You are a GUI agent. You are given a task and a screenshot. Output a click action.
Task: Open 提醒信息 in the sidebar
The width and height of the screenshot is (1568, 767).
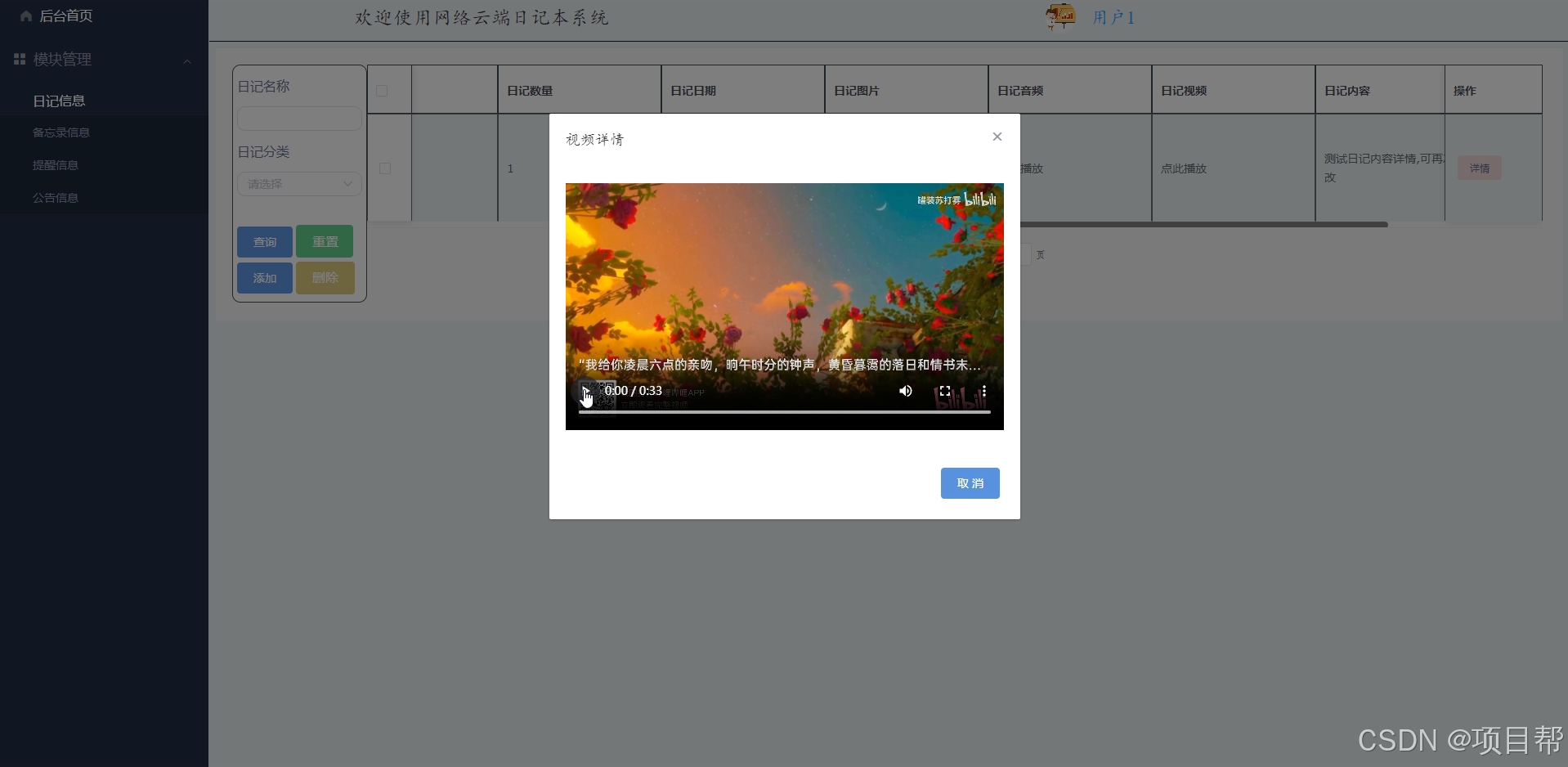[56, 165]
